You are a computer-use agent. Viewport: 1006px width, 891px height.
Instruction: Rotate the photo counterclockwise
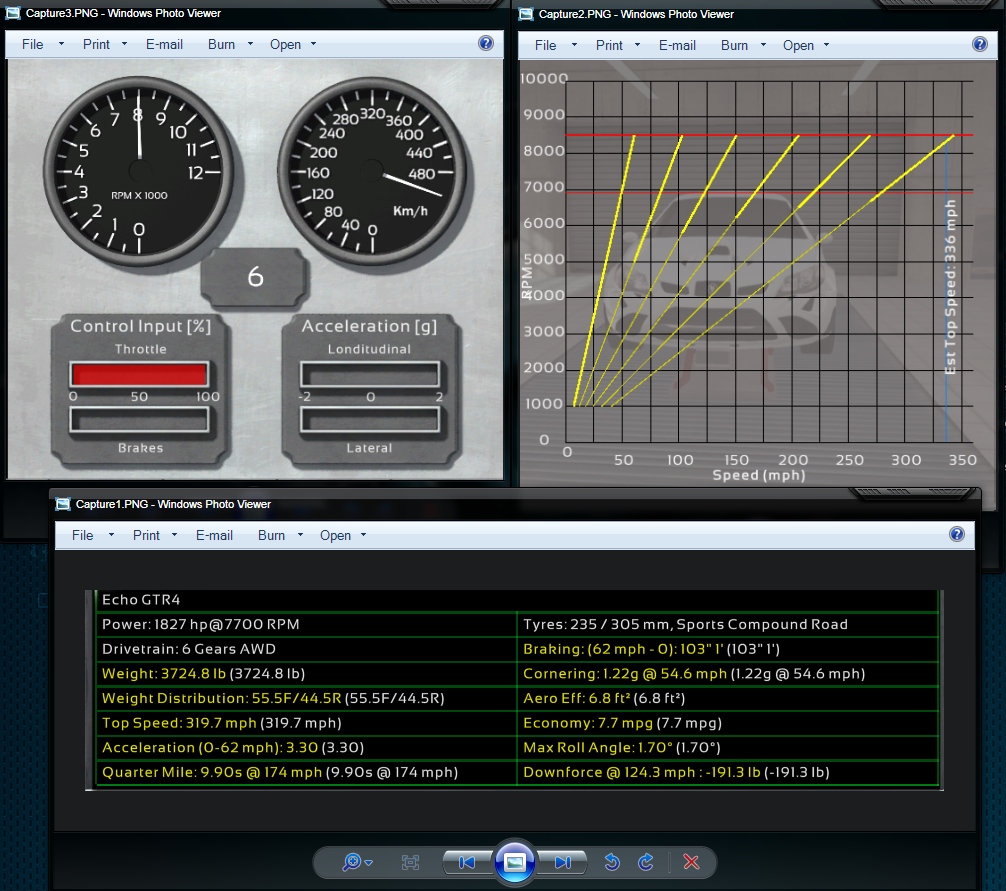point(612,862)
